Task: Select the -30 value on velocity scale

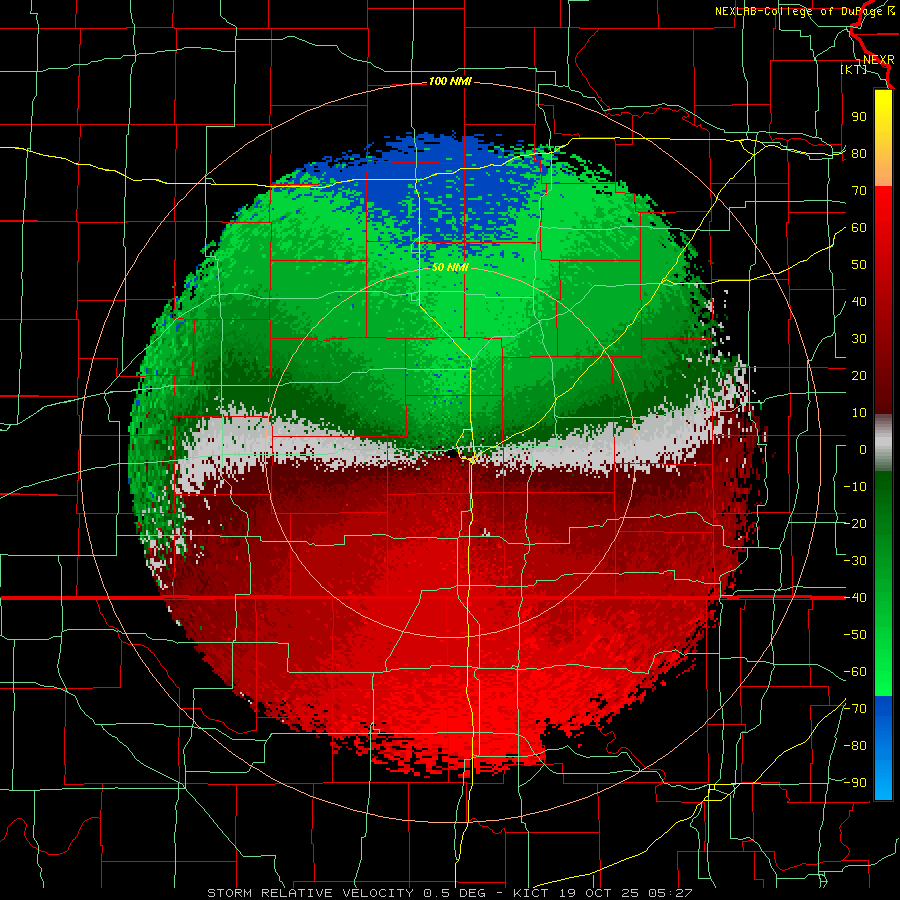Action: (x=855, y=561)
